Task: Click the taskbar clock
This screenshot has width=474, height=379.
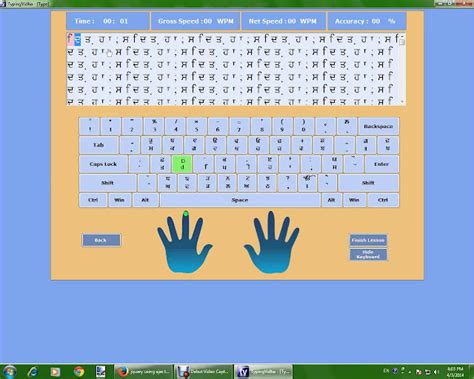Action: coord(456,372)
